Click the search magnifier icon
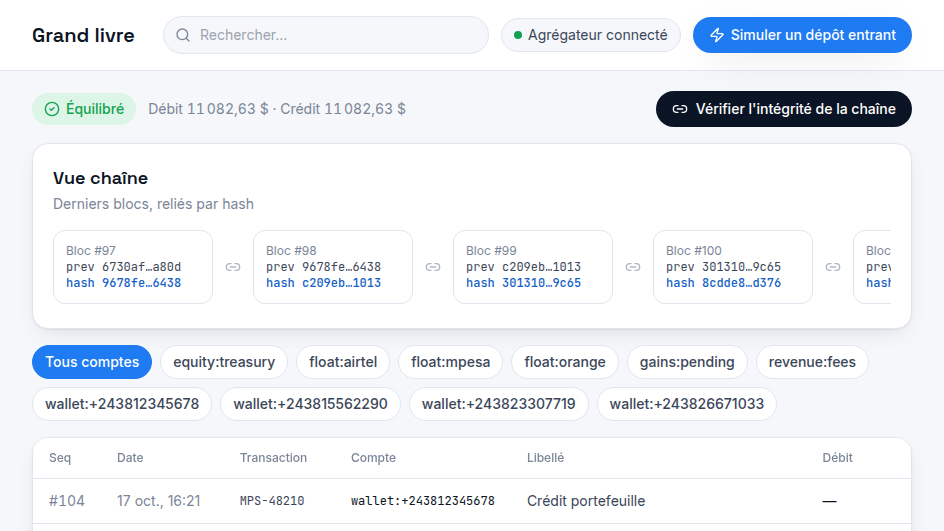The width and height of the screenshot is (944, 531). coord(183,35)
